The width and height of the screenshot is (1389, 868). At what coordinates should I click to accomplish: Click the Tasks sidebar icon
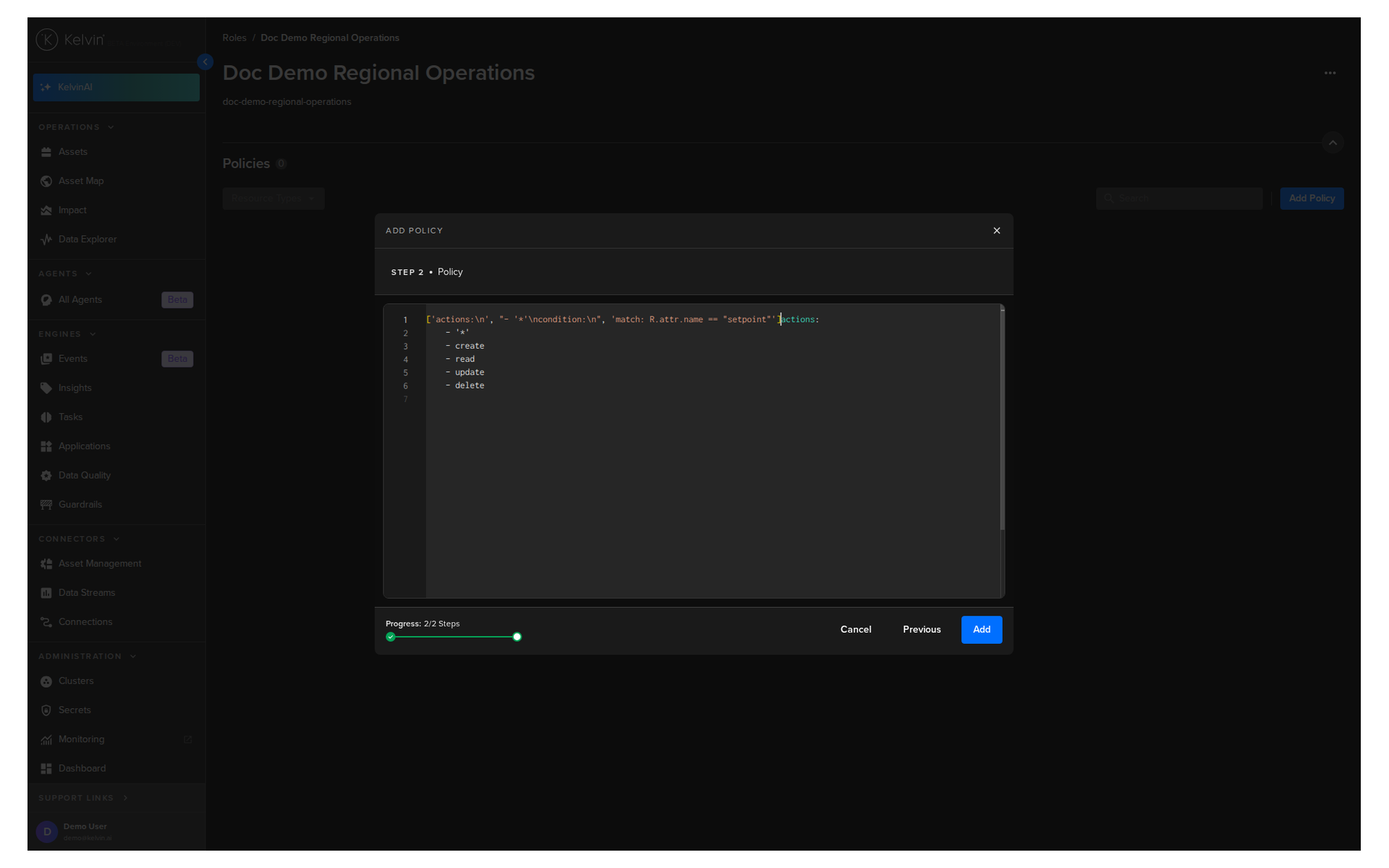click(x=46, y=417)
